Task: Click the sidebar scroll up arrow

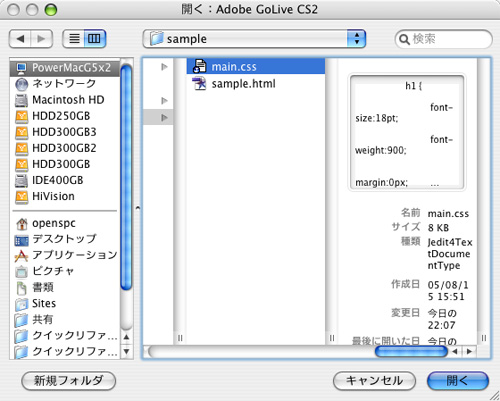Action: tap(126, 337)
